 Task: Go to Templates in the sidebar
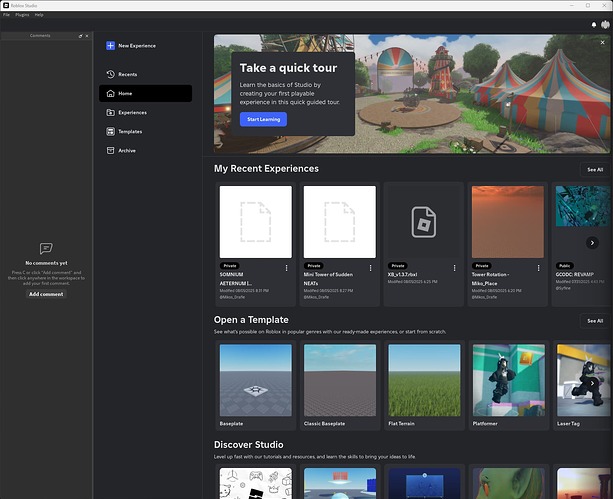tap(145, 131)
